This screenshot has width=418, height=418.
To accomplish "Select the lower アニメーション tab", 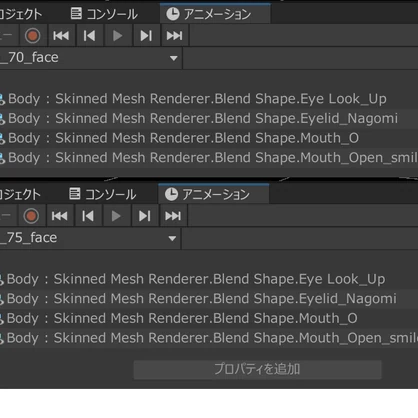I will (x=214, y=194).
